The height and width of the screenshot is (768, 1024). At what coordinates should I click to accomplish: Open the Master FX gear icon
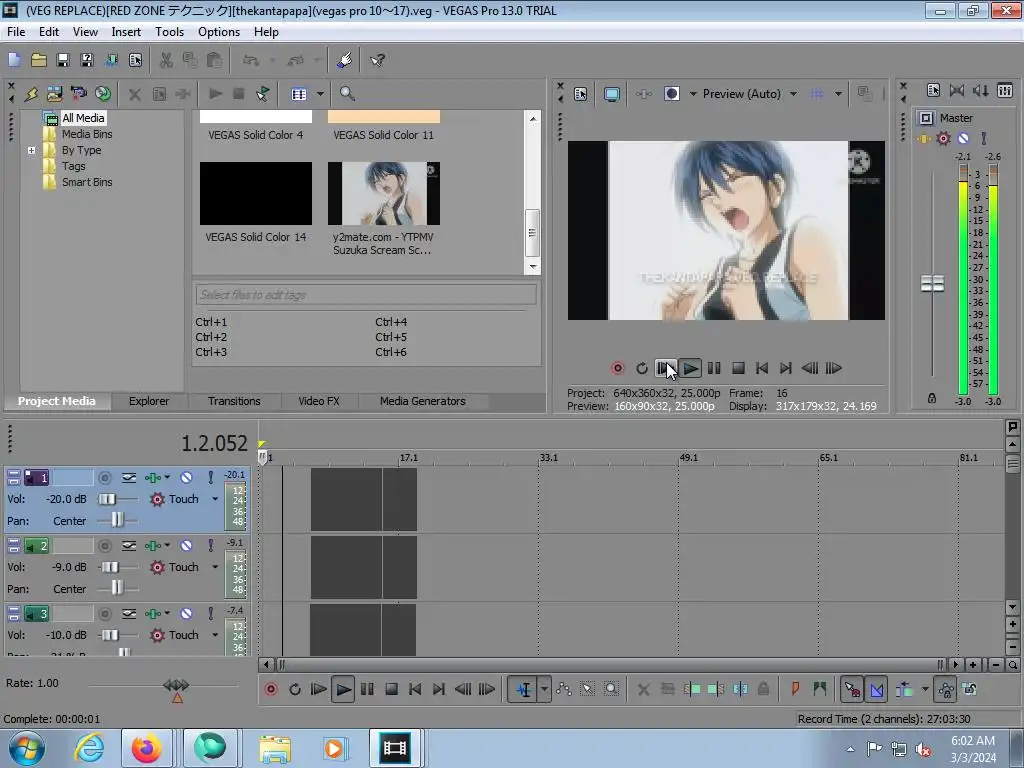[x=943, y=138]
